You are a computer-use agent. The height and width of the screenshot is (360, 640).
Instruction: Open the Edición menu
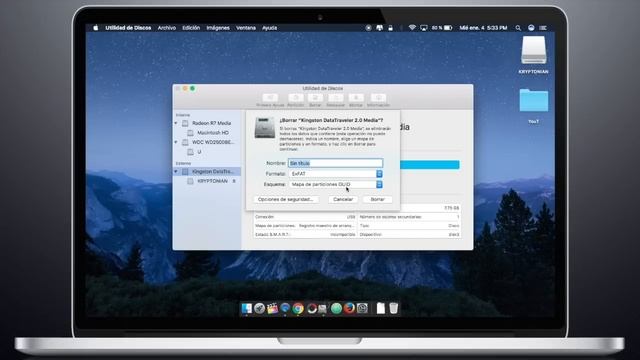click(x=191, y=28)
